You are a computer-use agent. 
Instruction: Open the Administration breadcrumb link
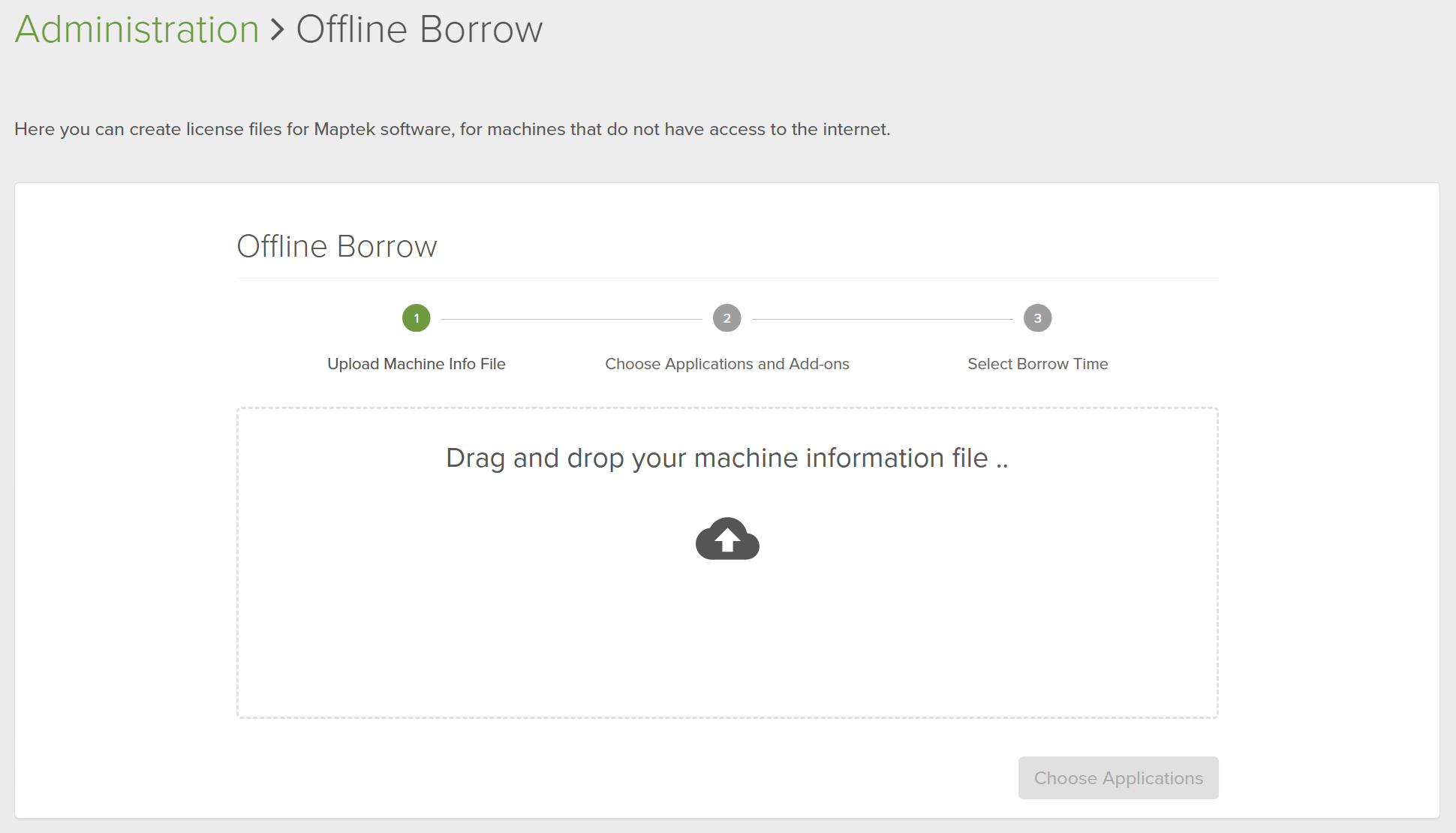137,29
